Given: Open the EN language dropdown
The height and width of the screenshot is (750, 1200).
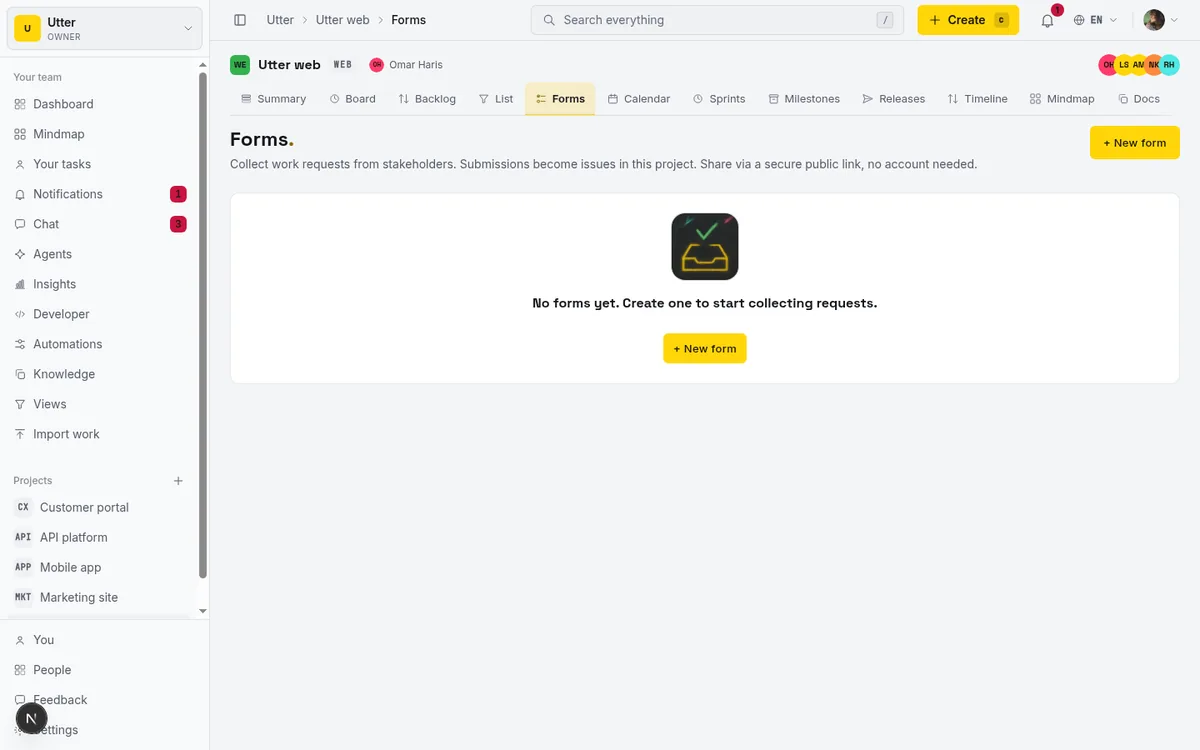Looking at the screenshot, I should (1095, 20).
